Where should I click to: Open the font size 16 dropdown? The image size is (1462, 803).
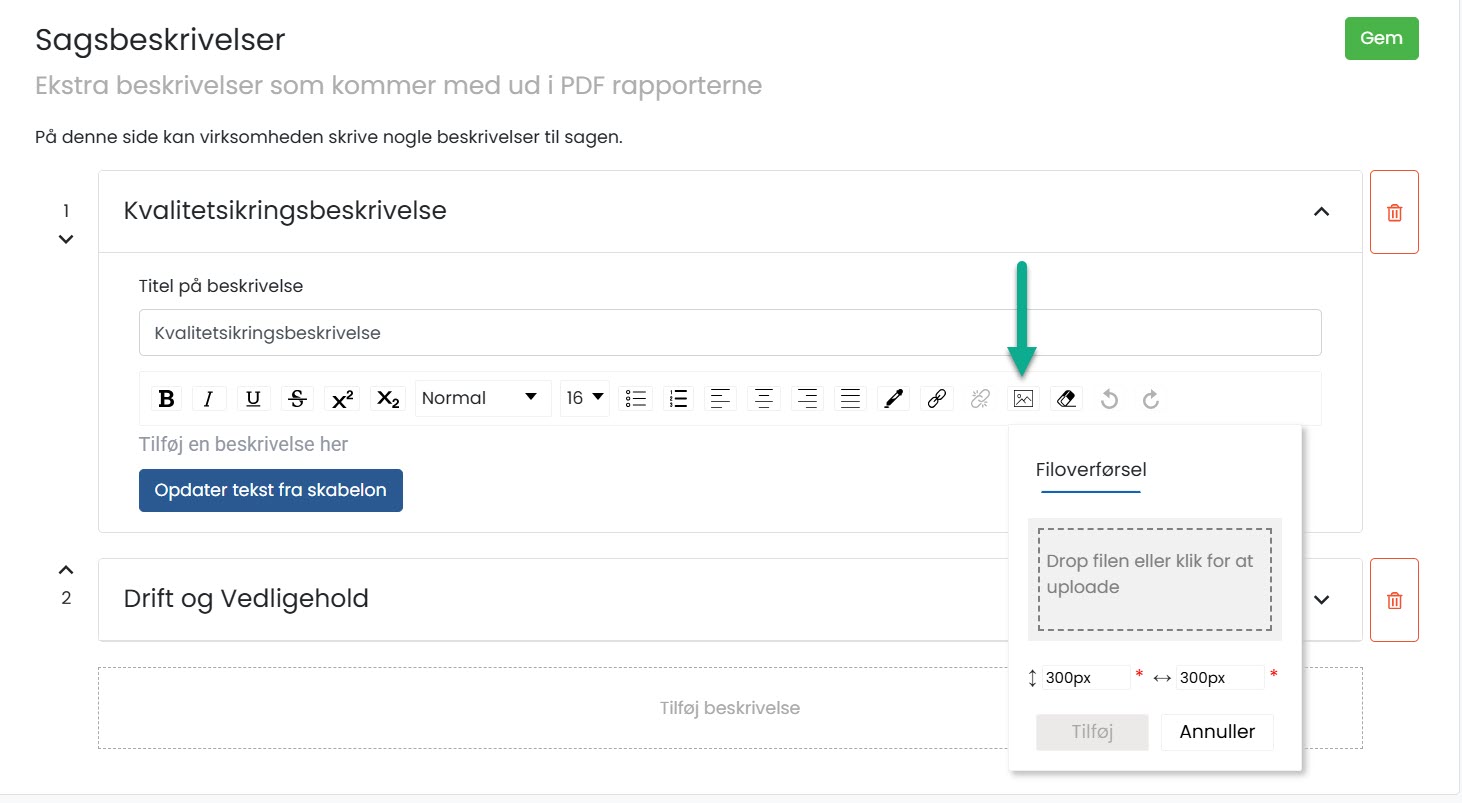585,398
